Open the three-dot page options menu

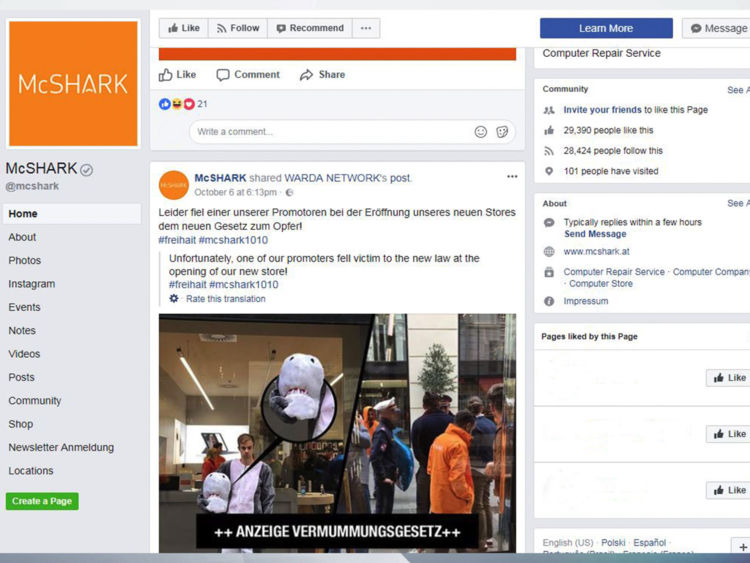pyautogui.click(x=366, y=28)
